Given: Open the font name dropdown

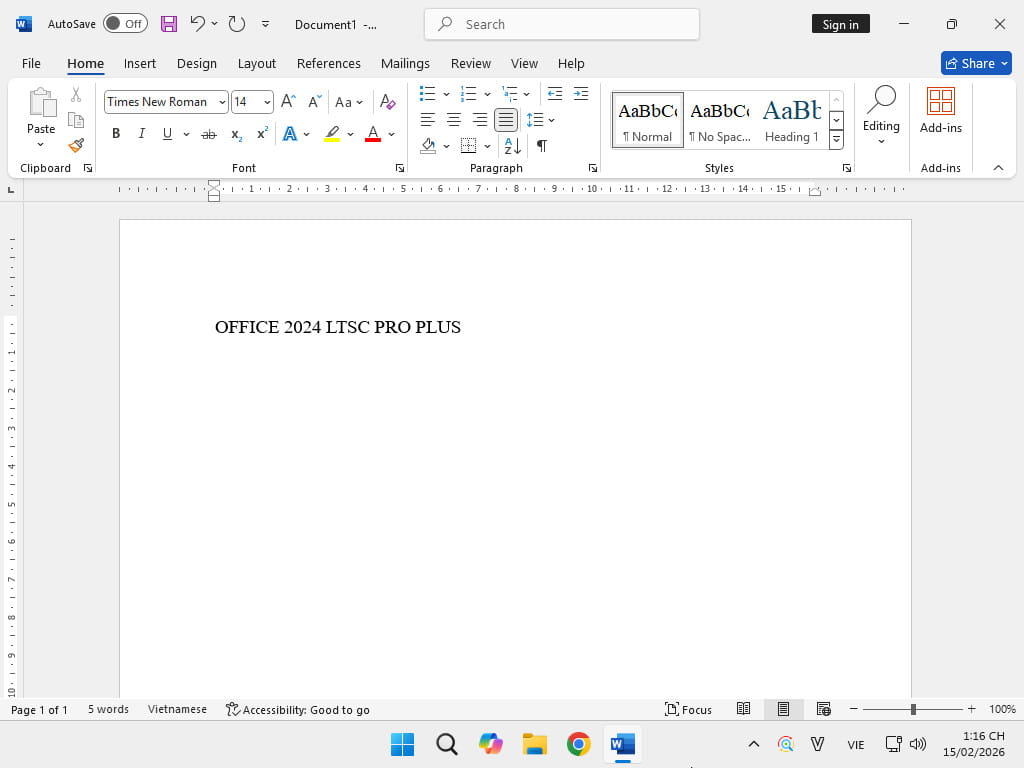Looking at the screenshot, I should point(222,102).
